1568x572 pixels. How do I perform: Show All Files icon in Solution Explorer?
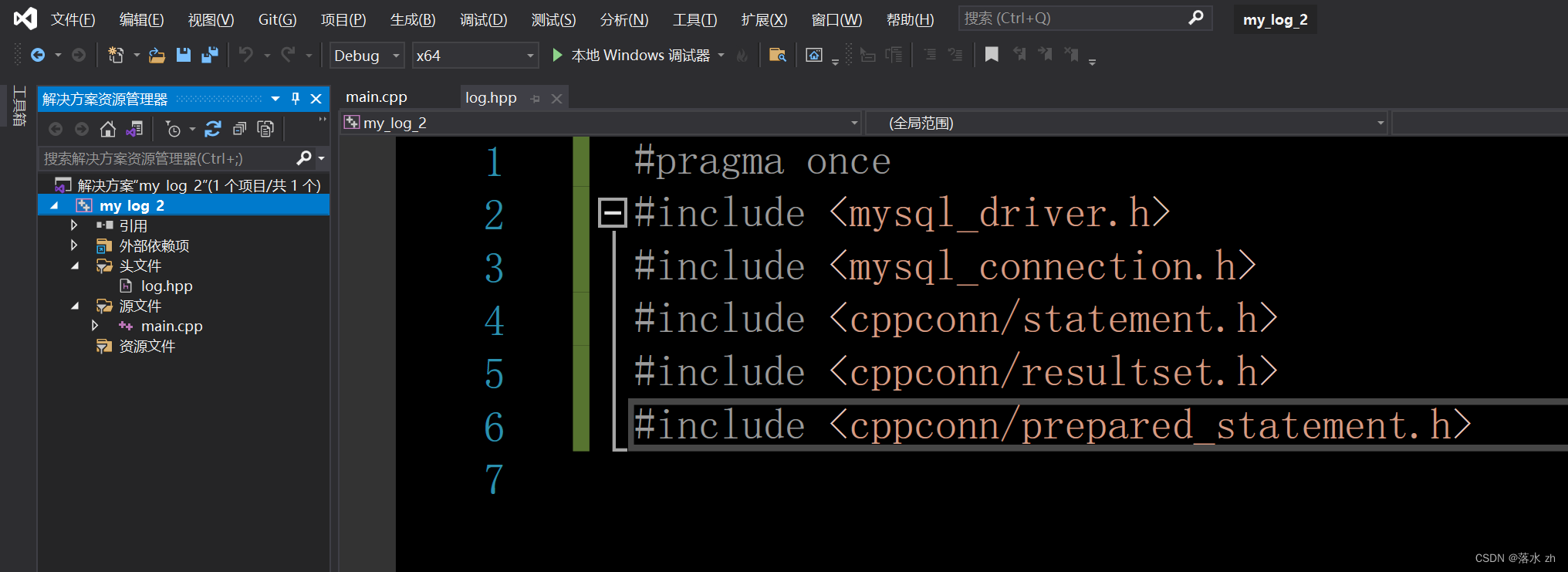265,129
